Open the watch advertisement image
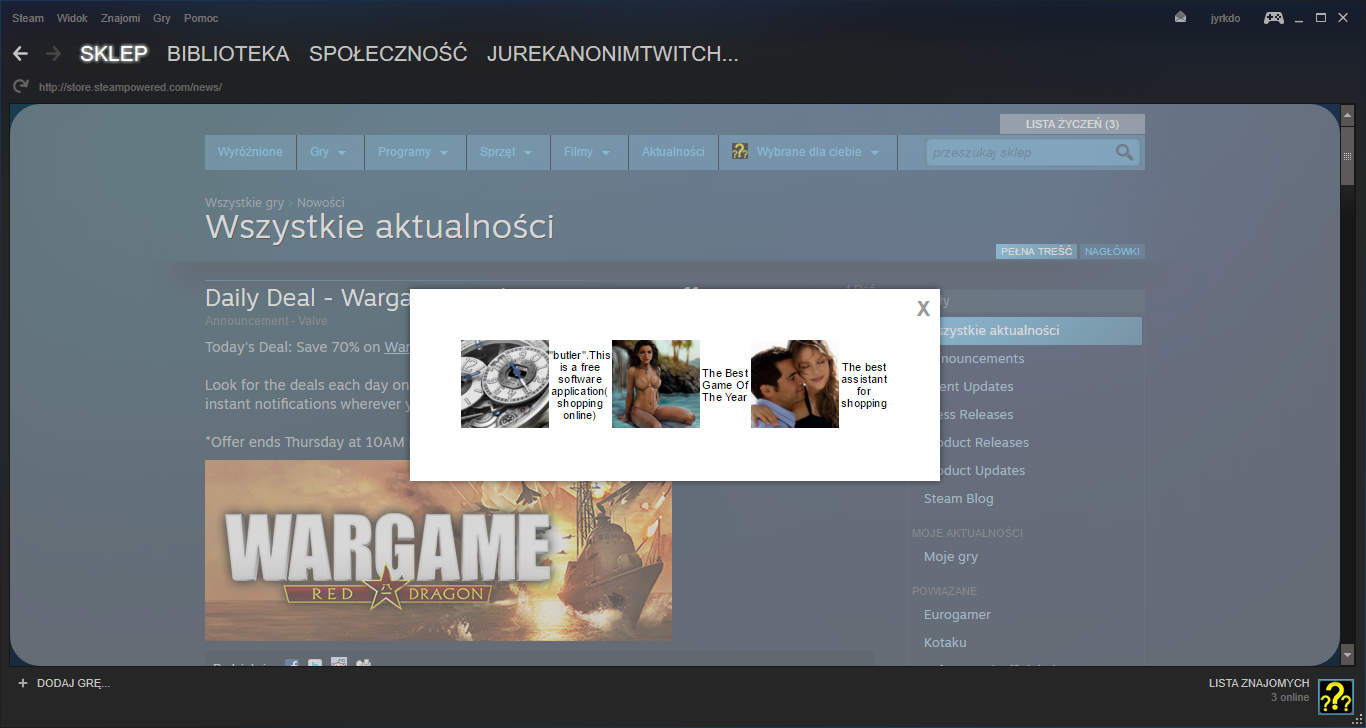This screenshot has height=728, width=1366. pos(505,384)
